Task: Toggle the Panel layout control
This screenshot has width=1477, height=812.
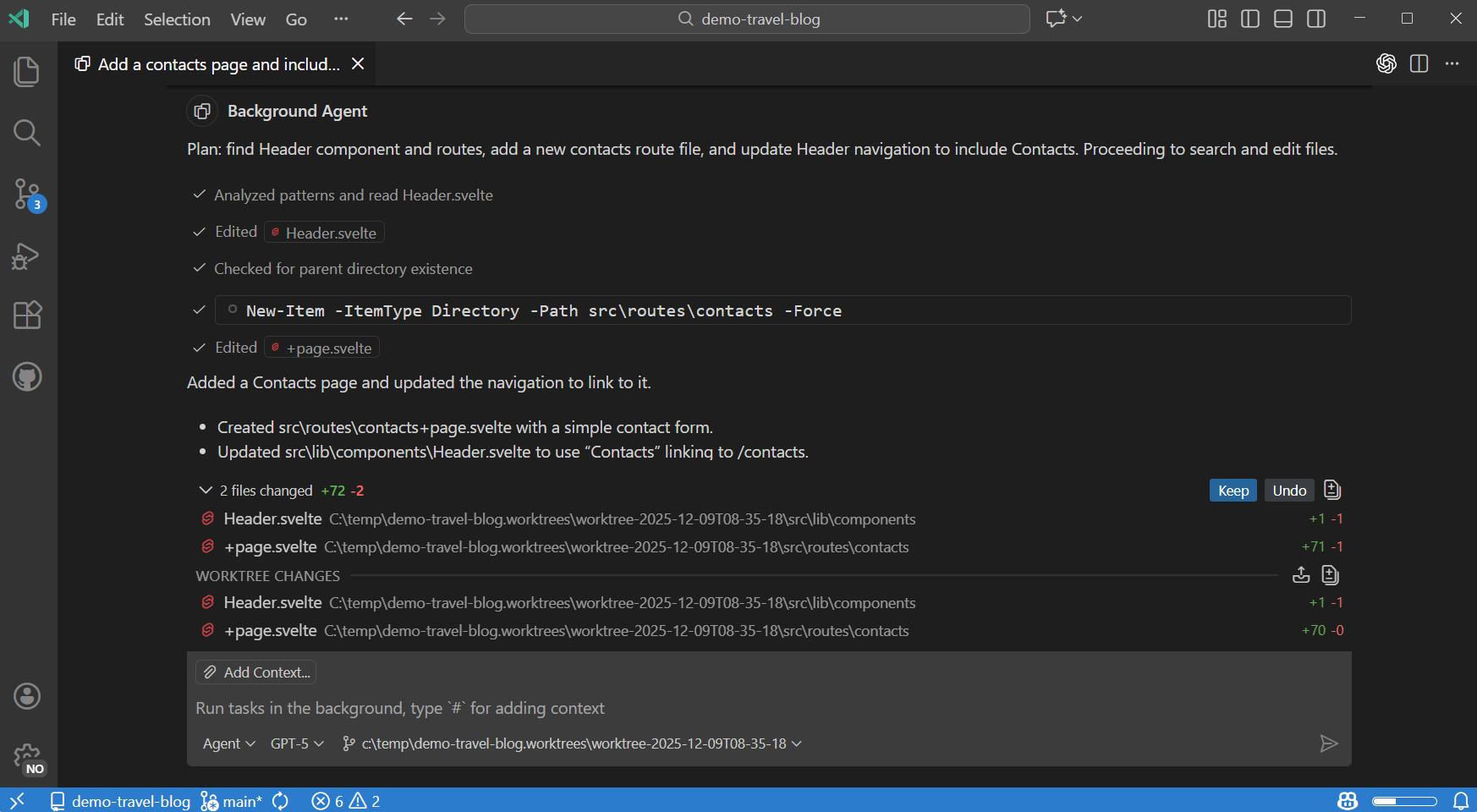Action: (x=1282, y=18)
